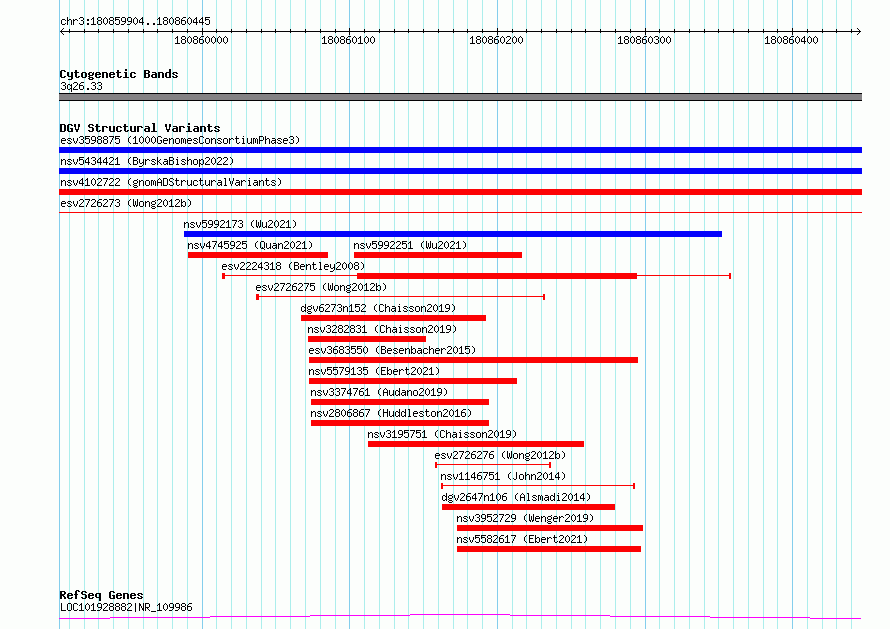
Task: Open nsv3374761 Audano2019 variant label
Action: (x=379, y=392)
